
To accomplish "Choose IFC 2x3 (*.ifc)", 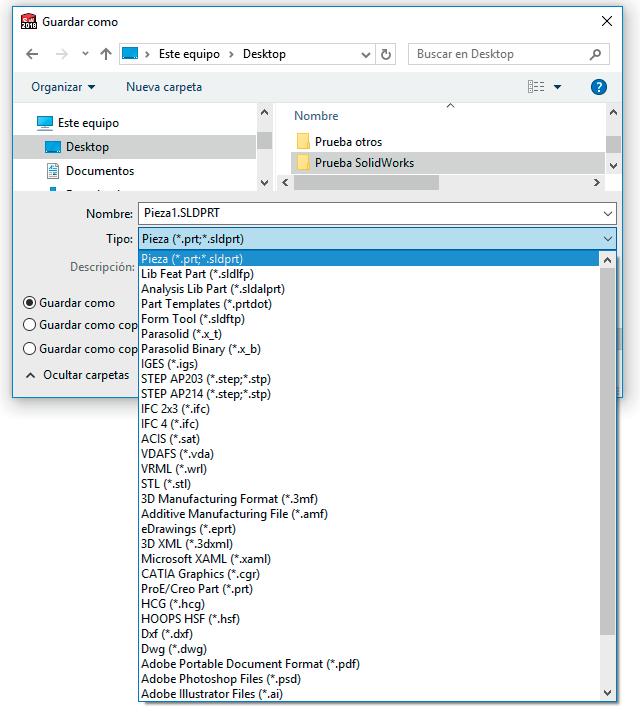I will pyautogui.click(x=369, y=409).
